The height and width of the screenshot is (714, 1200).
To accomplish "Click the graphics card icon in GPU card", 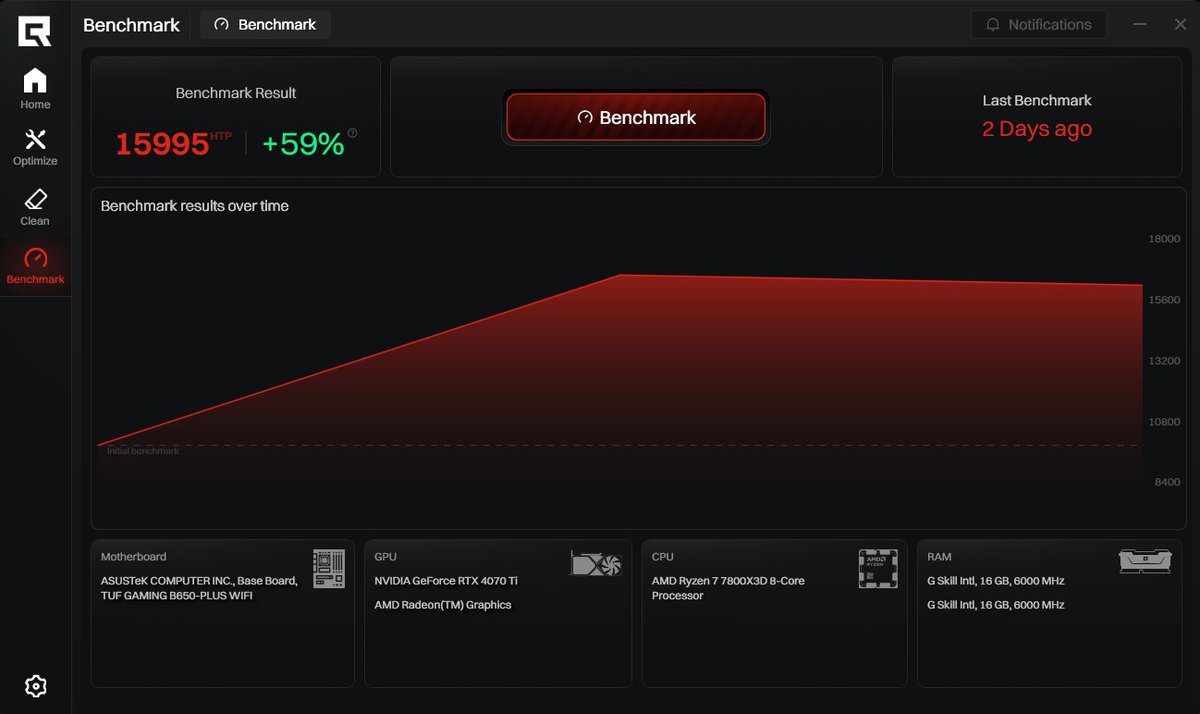I will pyautogui.click(x=596, y=564).
